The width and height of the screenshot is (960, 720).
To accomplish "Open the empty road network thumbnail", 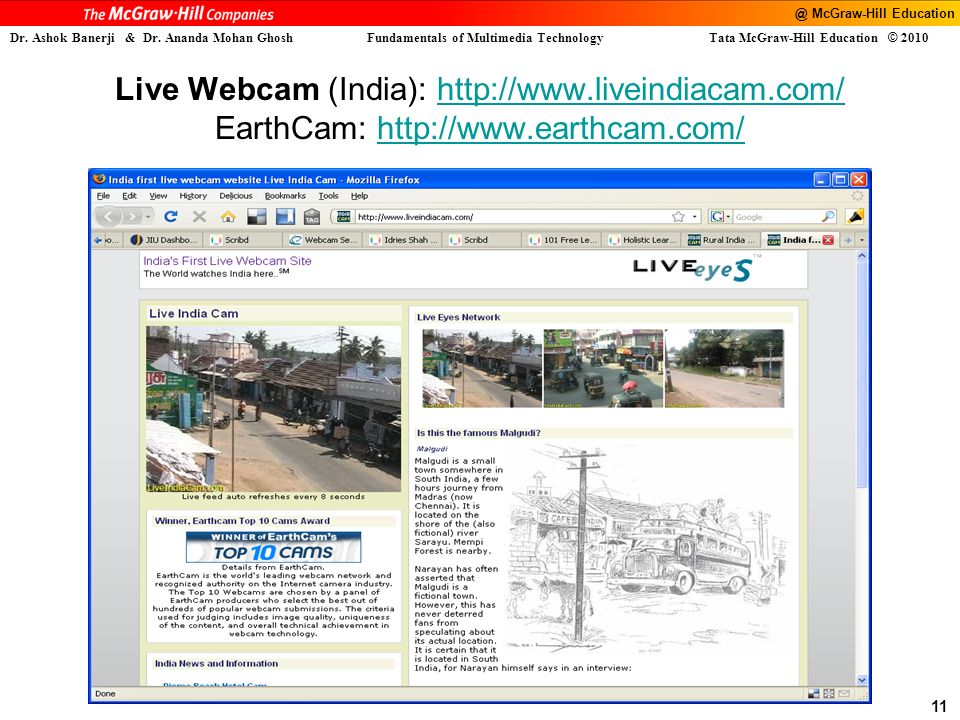I will pos(724,369).
